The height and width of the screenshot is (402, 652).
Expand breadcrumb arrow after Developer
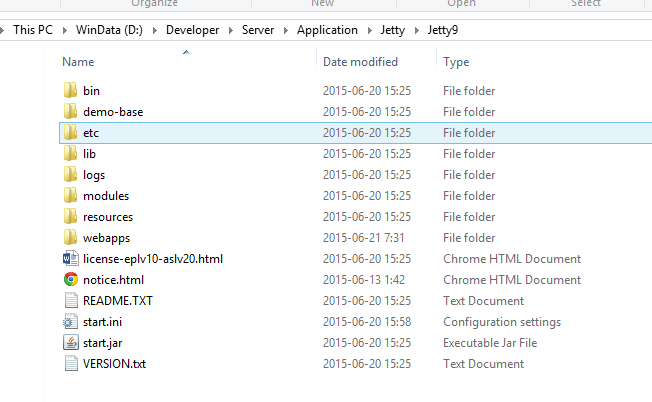coord(230,30)
